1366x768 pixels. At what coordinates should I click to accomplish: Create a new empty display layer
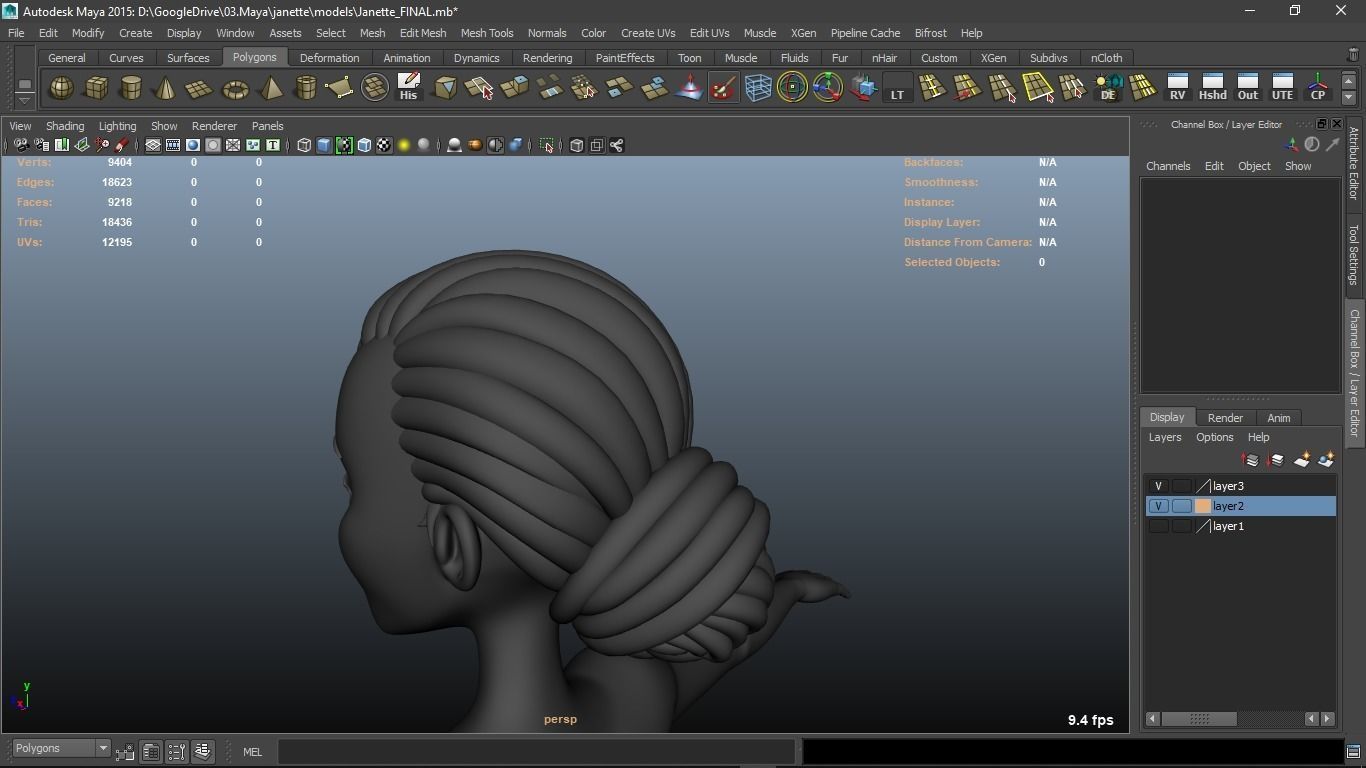click(x=1301, y=460)
